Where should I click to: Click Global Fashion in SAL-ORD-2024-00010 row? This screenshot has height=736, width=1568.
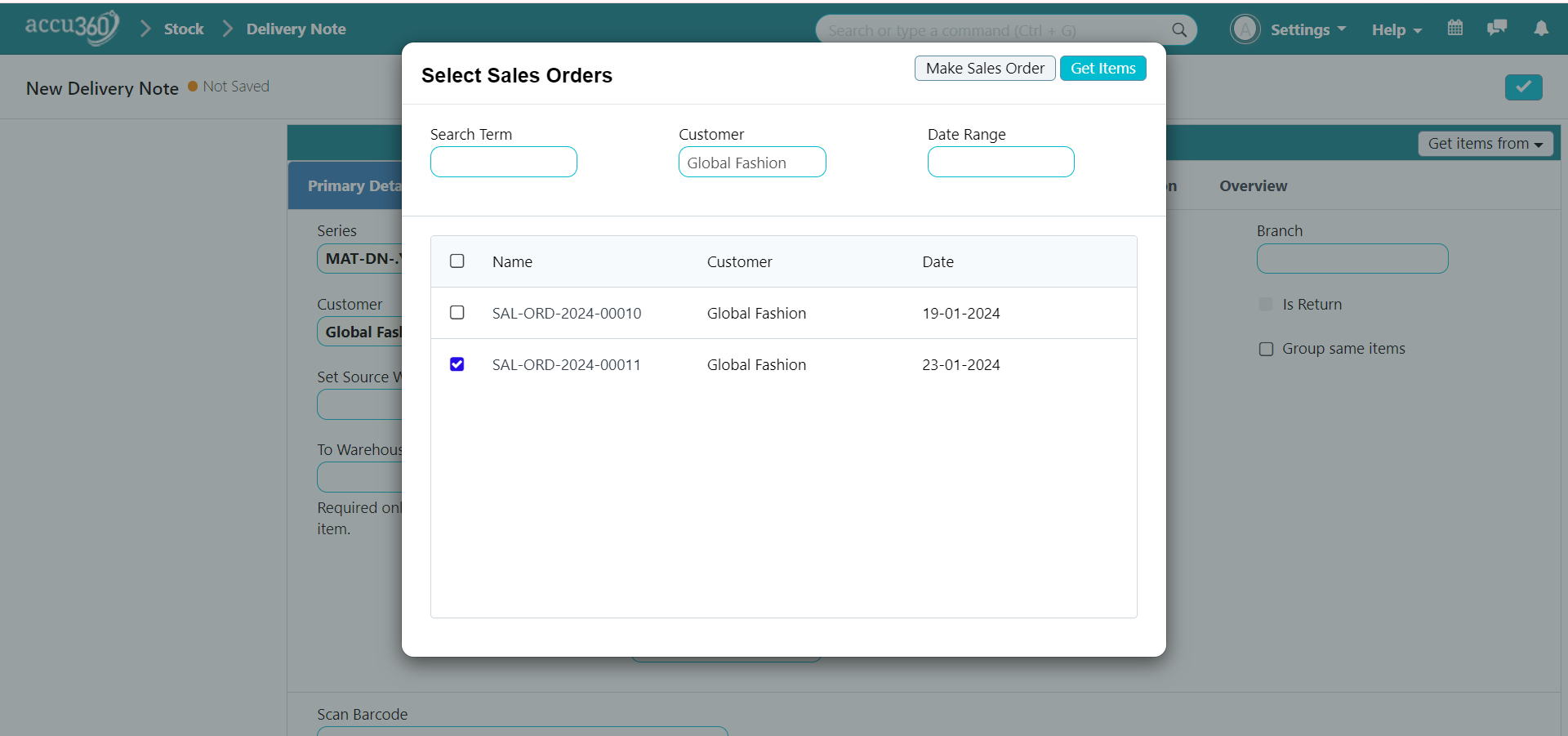tap(756, 313)
